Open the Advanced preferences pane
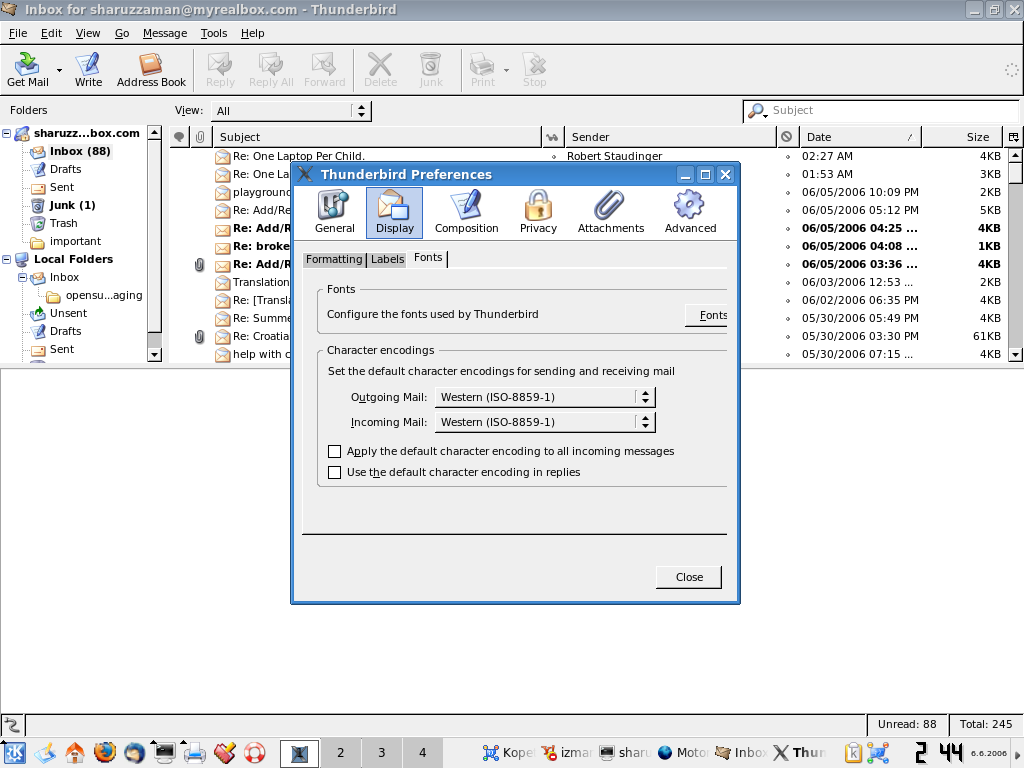The height and width of the screenshot is (768, 1024). [690, 212]
